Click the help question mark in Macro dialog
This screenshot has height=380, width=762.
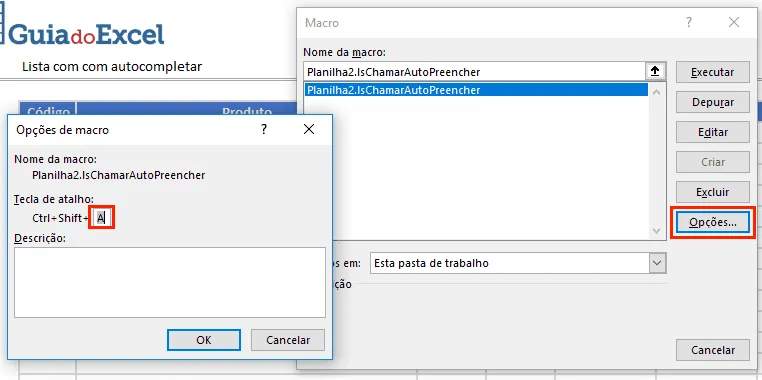click(689, 22)
